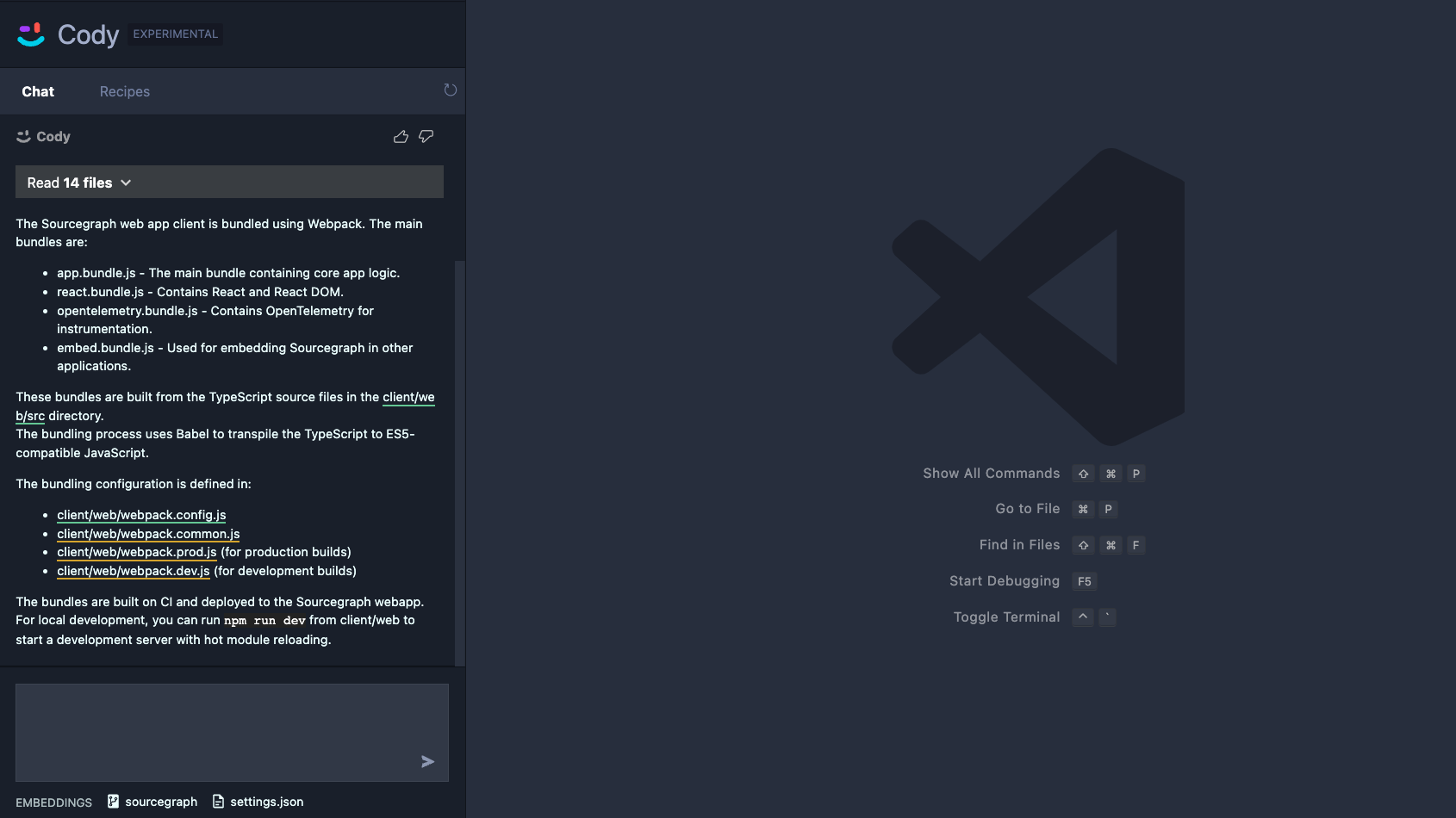
Task: Click the small Cody avatar icon in the message
Action: click(x=24, y=137)
